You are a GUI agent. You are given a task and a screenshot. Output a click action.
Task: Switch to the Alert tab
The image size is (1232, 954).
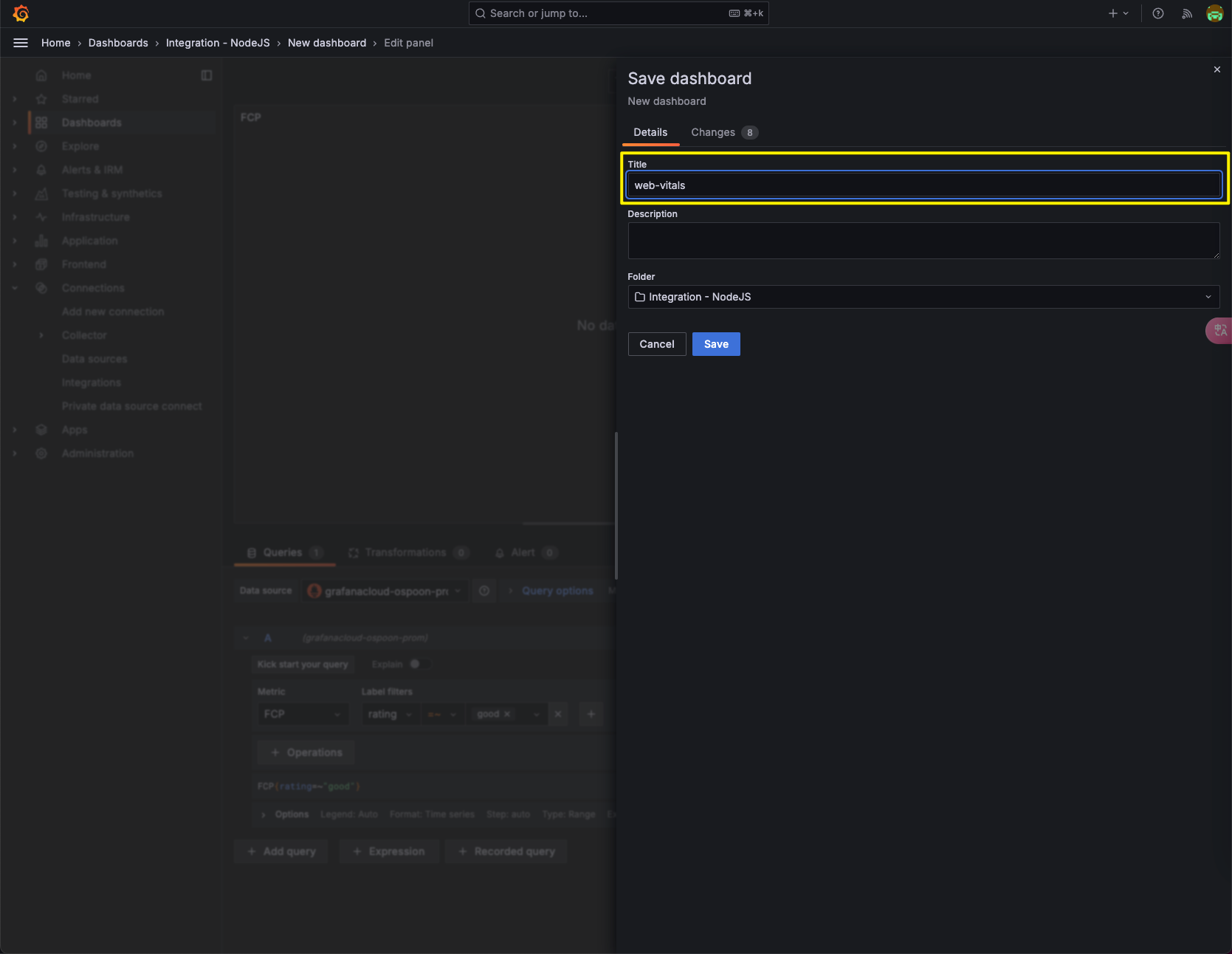click(526, 552)
